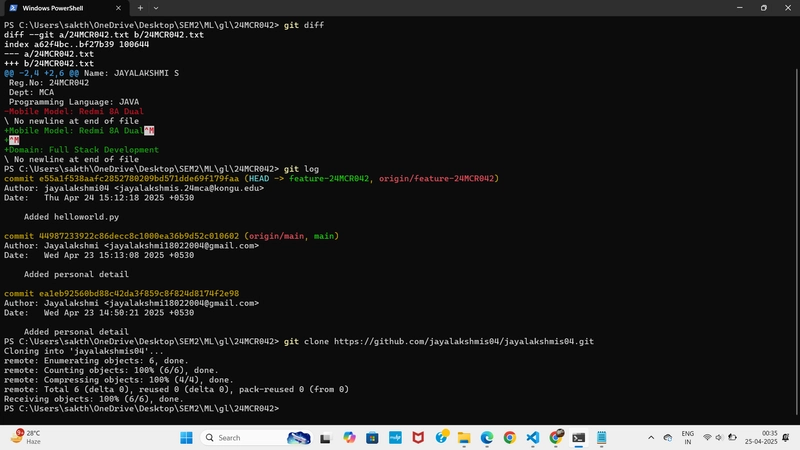Image resolution: width=800 pixels, height=450 pixels.
Task: Switch the ENG IN input language
Action: [688, 438]
